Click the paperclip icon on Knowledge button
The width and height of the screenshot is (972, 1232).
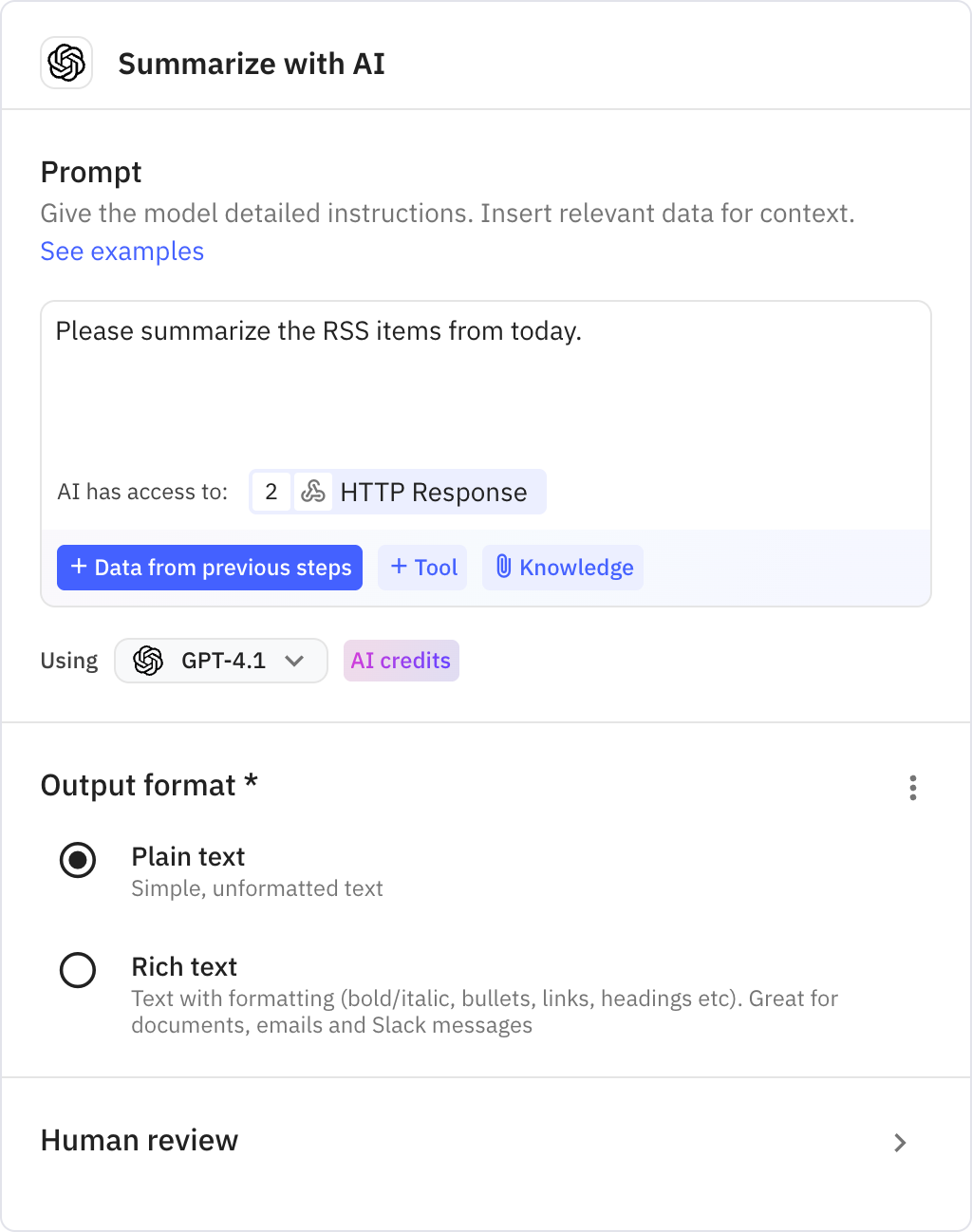[x=504, y=567]
